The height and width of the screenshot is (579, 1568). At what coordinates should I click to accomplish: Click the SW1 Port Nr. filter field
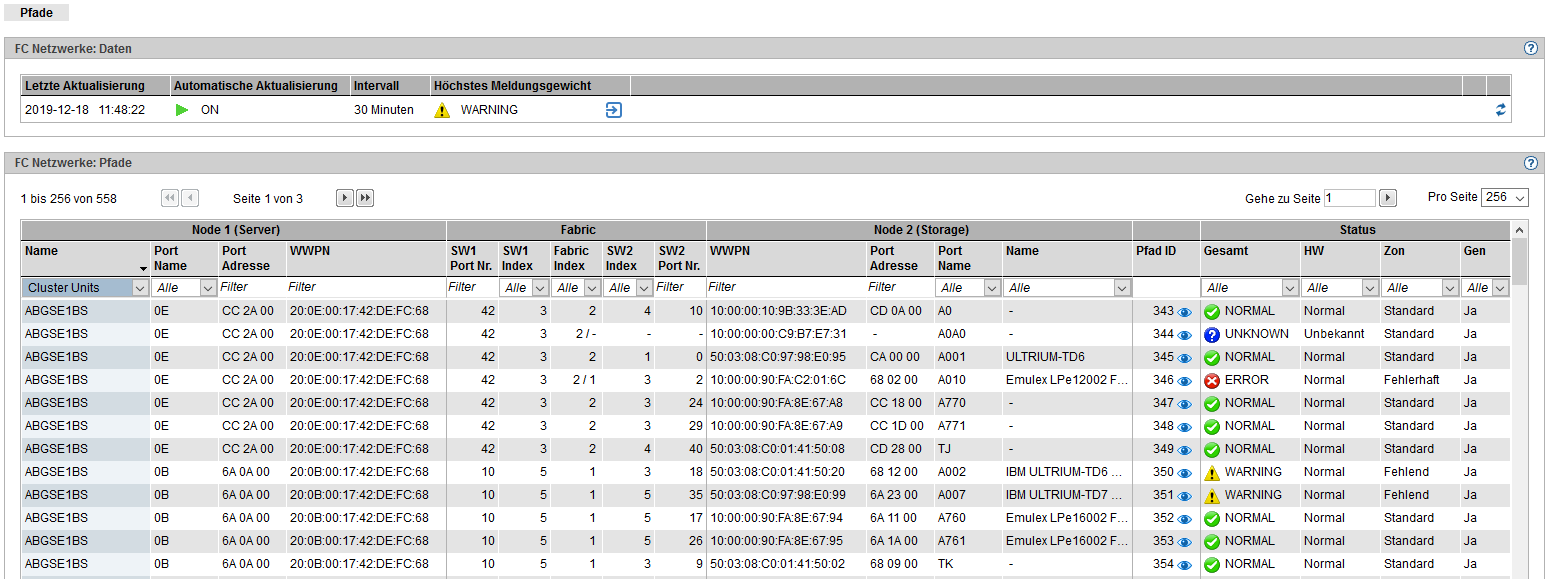click(472, 288)
